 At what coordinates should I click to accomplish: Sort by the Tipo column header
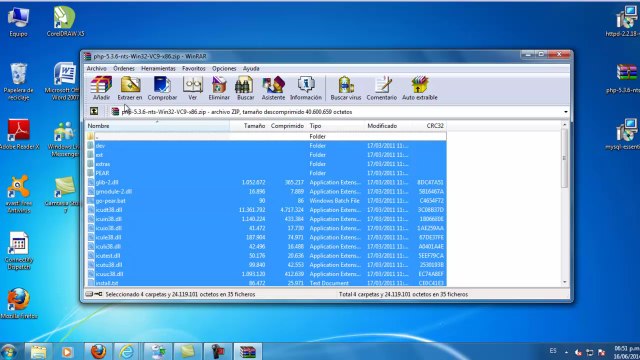[336, 126]
